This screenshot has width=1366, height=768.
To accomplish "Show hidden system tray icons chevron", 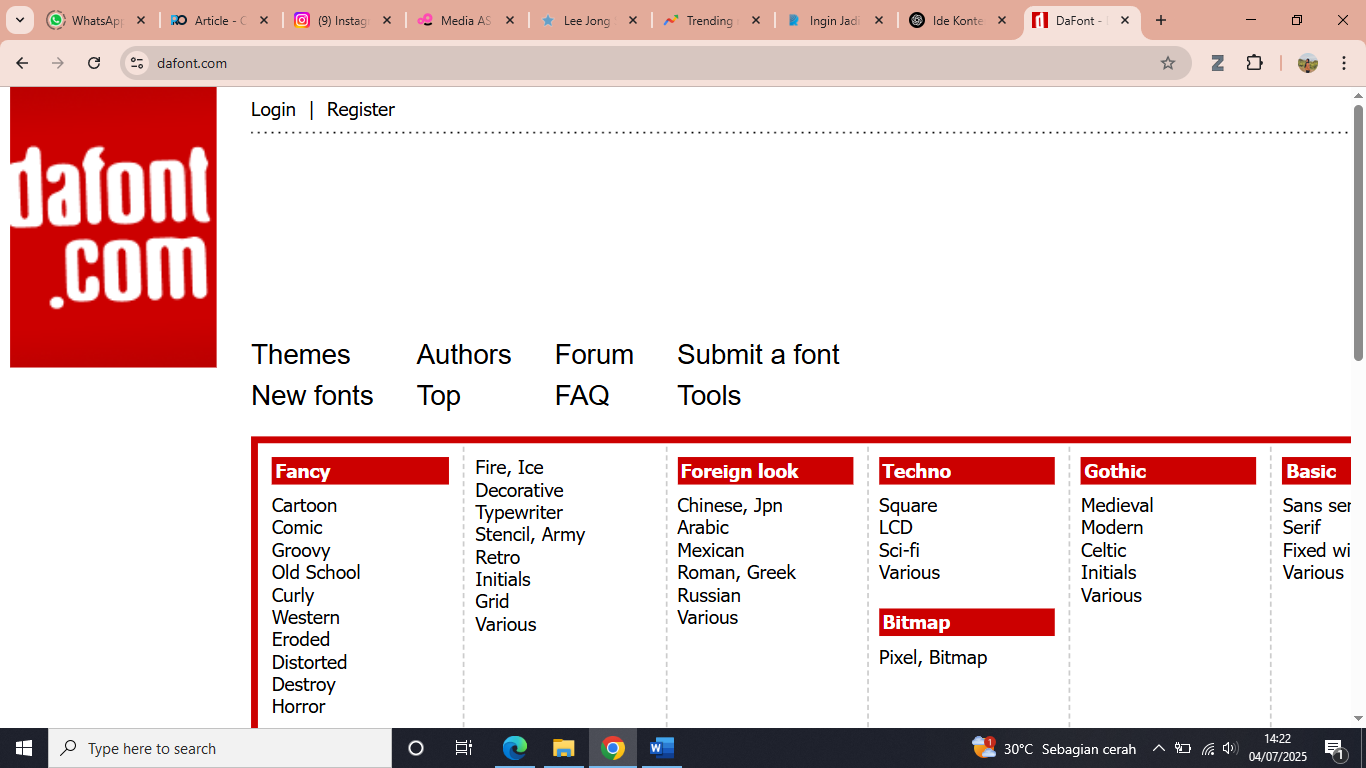I will [1158, 748].
